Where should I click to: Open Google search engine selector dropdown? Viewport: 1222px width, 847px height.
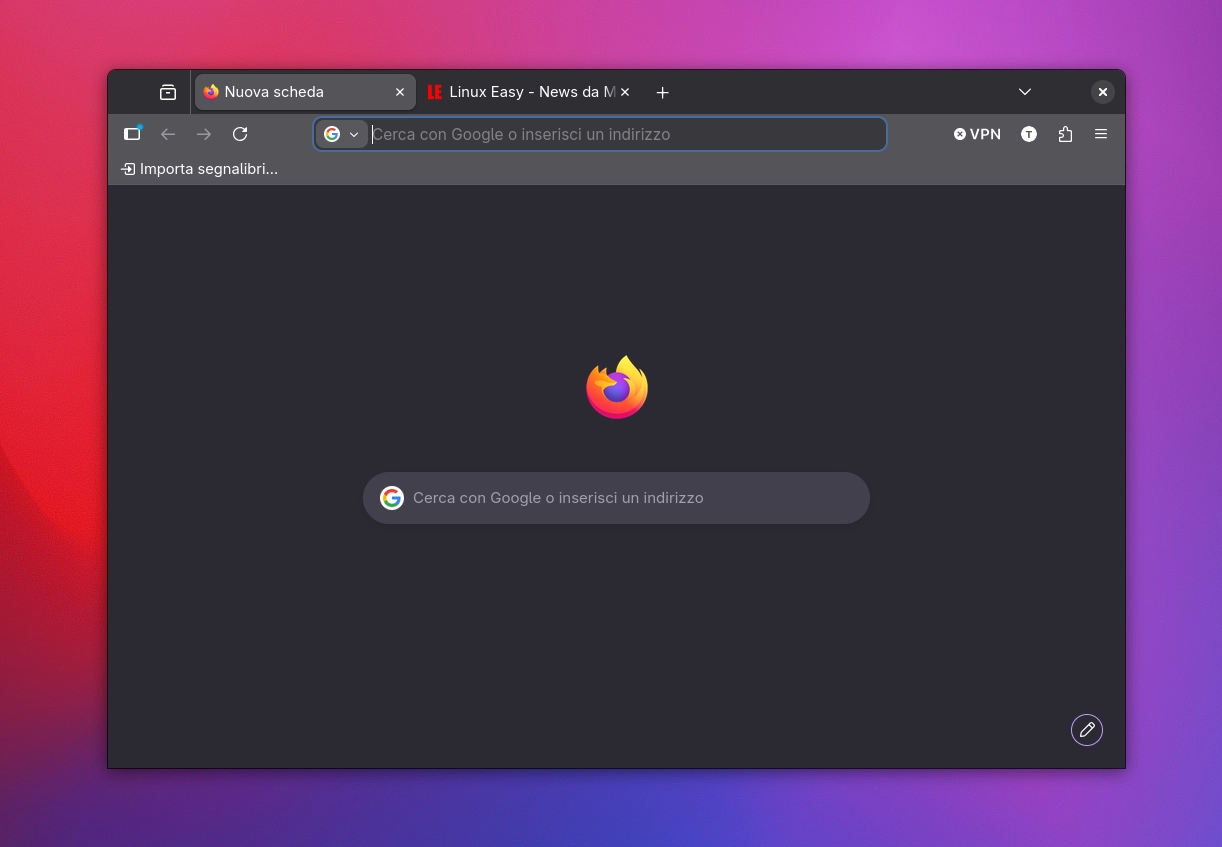[x=341, y=134]
